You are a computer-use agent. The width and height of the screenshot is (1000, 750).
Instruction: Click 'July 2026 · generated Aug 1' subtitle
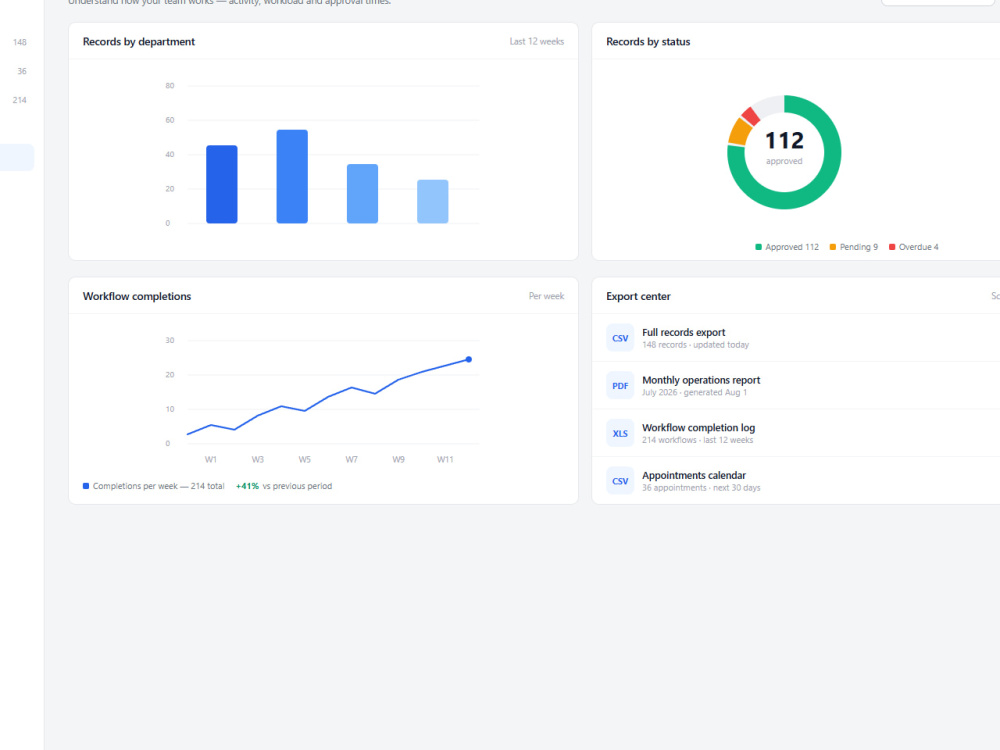click(x=695, y=392)
